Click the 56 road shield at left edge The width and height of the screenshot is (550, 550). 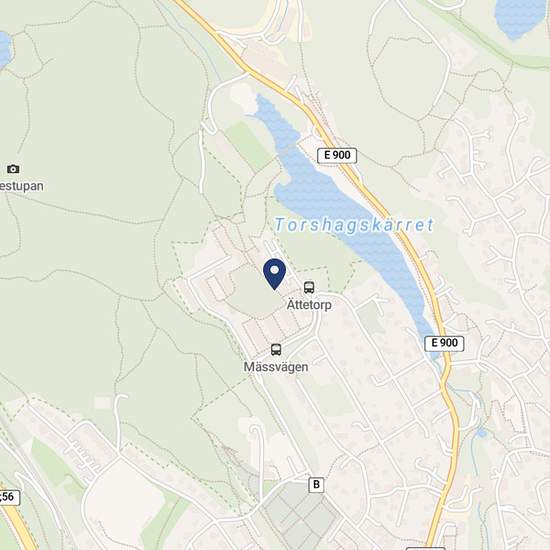click(8, 497)
